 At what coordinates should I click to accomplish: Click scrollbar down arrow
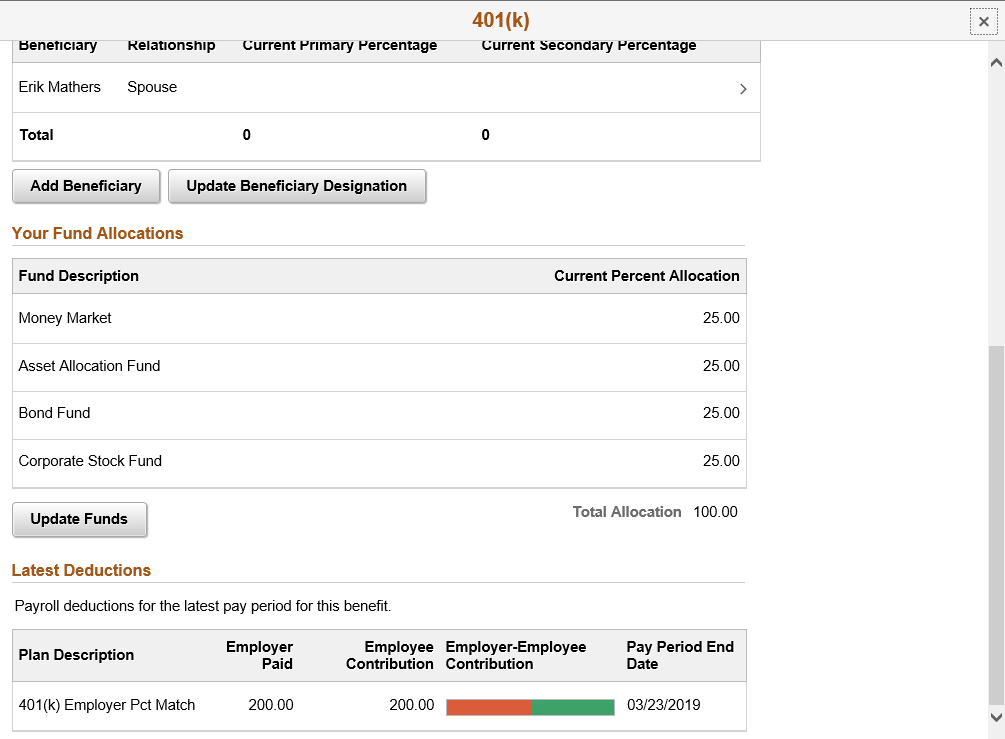click(x=996, y=717)
